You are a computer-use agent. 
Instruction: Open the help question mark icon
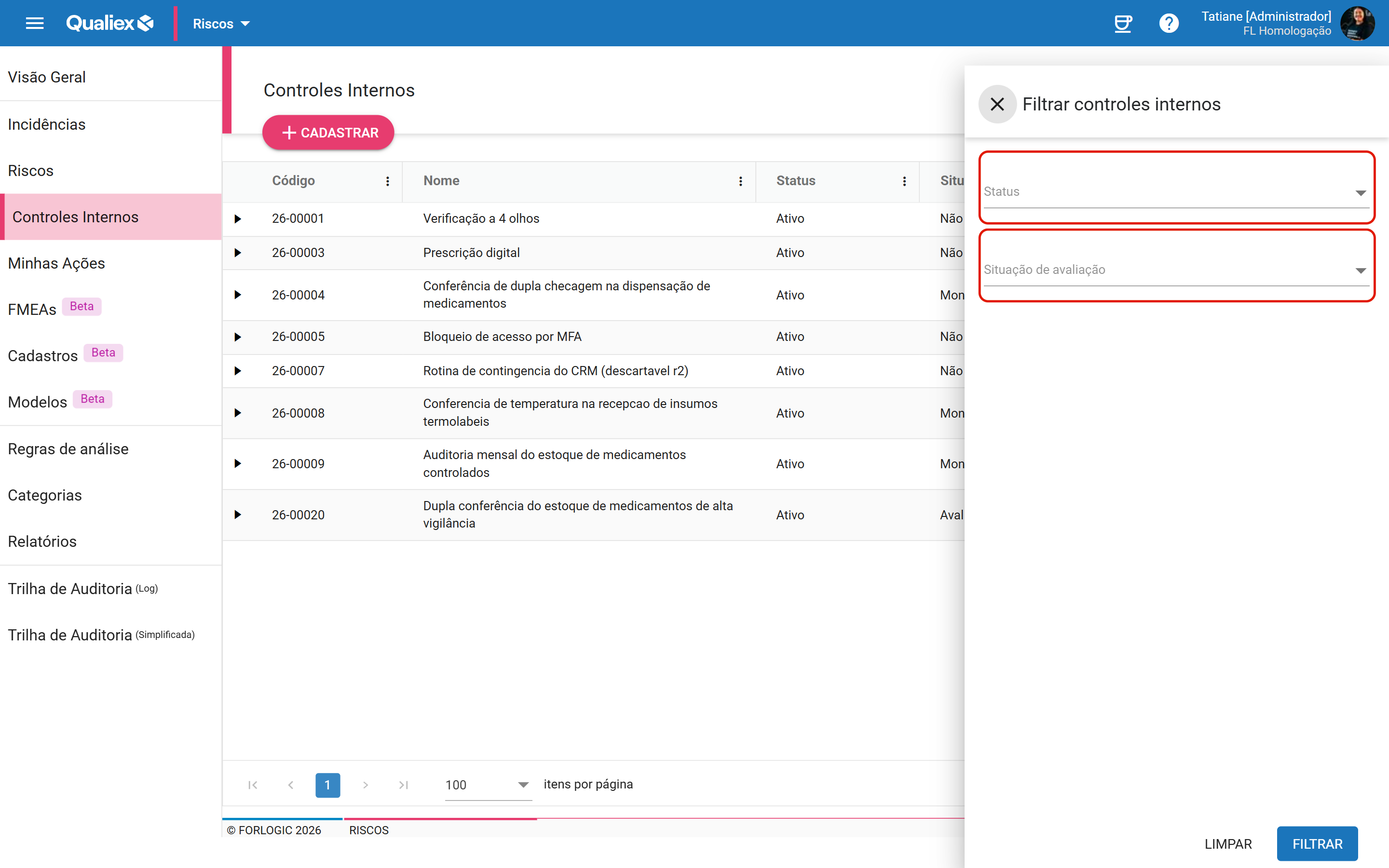pyautogui.click(x=1169, y=24)
